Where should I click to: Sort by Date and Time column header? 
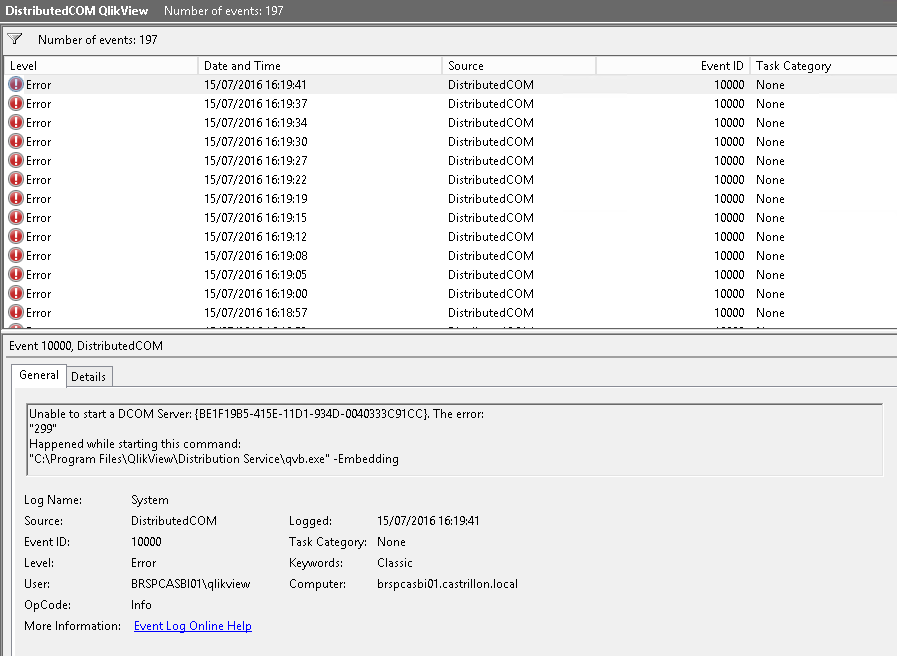coord(320,66)
